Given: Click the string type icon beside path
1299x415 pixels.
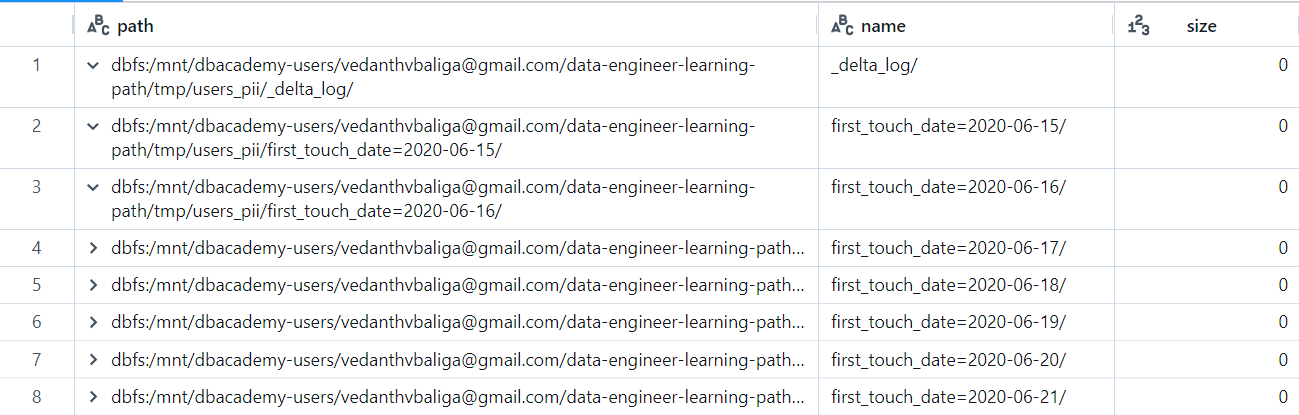Looking at the screenshot, I should (x=97, y=26).
